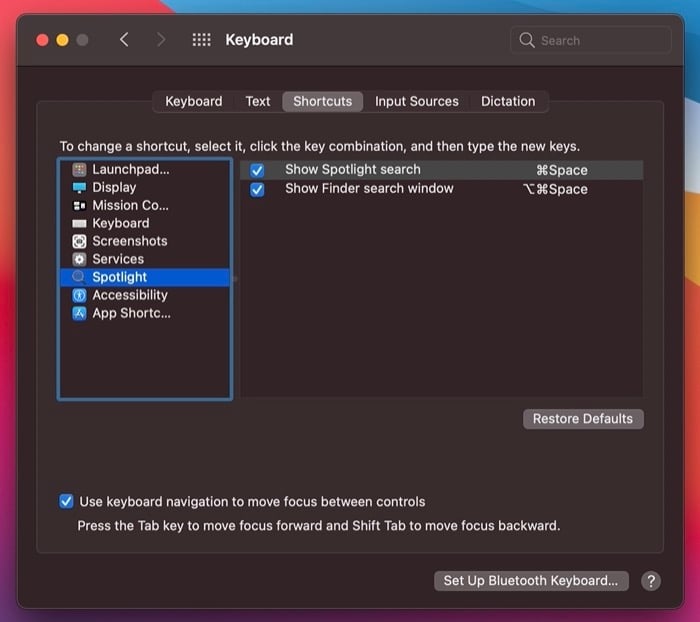
Task: Click the App Shortcuts icon in the list
Action: [79, 313]
